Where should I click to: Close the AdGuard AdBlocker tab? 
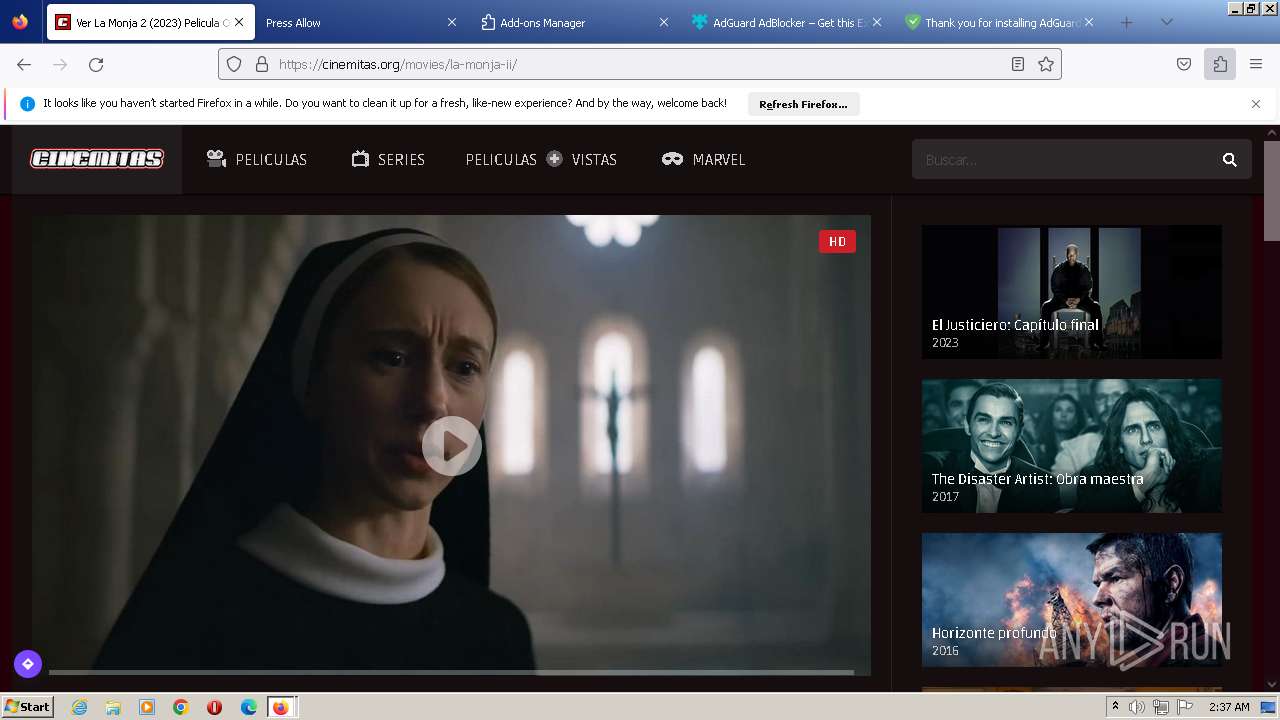point(877,22)
